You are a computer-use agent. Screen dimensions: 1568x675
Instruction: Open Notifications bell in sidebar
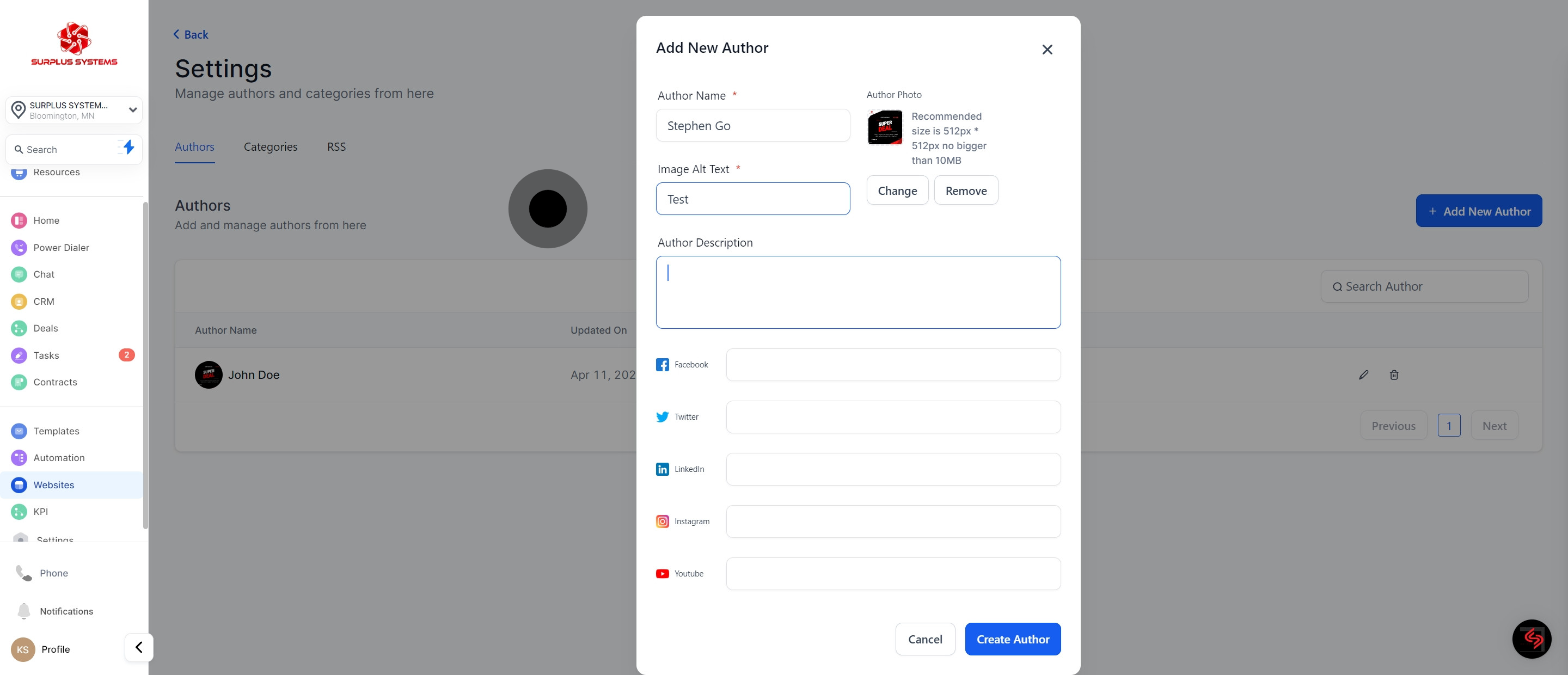(x=24, y=610)
